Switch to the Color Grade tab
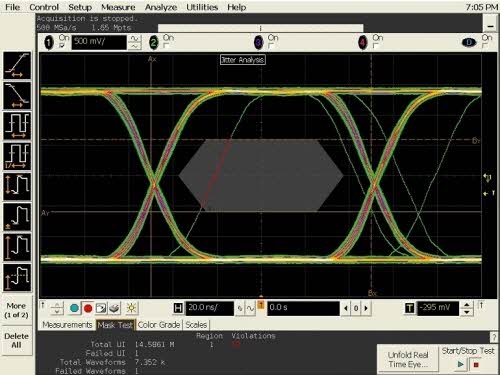This screenshot has width=500, height=375. (159, 325)
